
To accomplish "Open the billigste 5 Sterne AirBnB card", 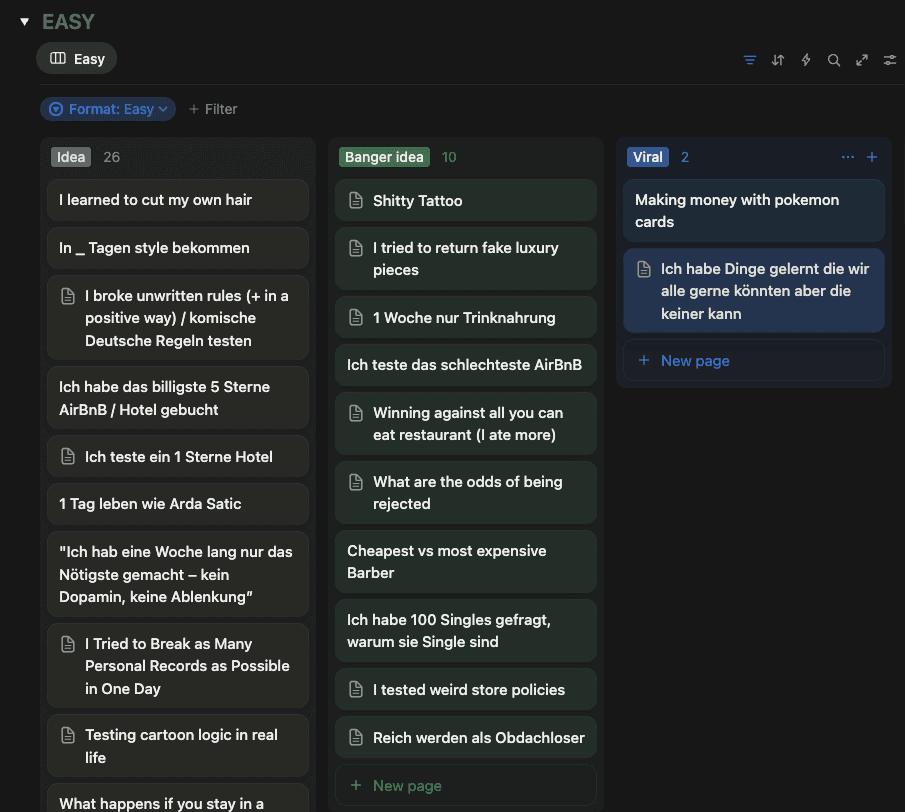I will click(178, 398).
